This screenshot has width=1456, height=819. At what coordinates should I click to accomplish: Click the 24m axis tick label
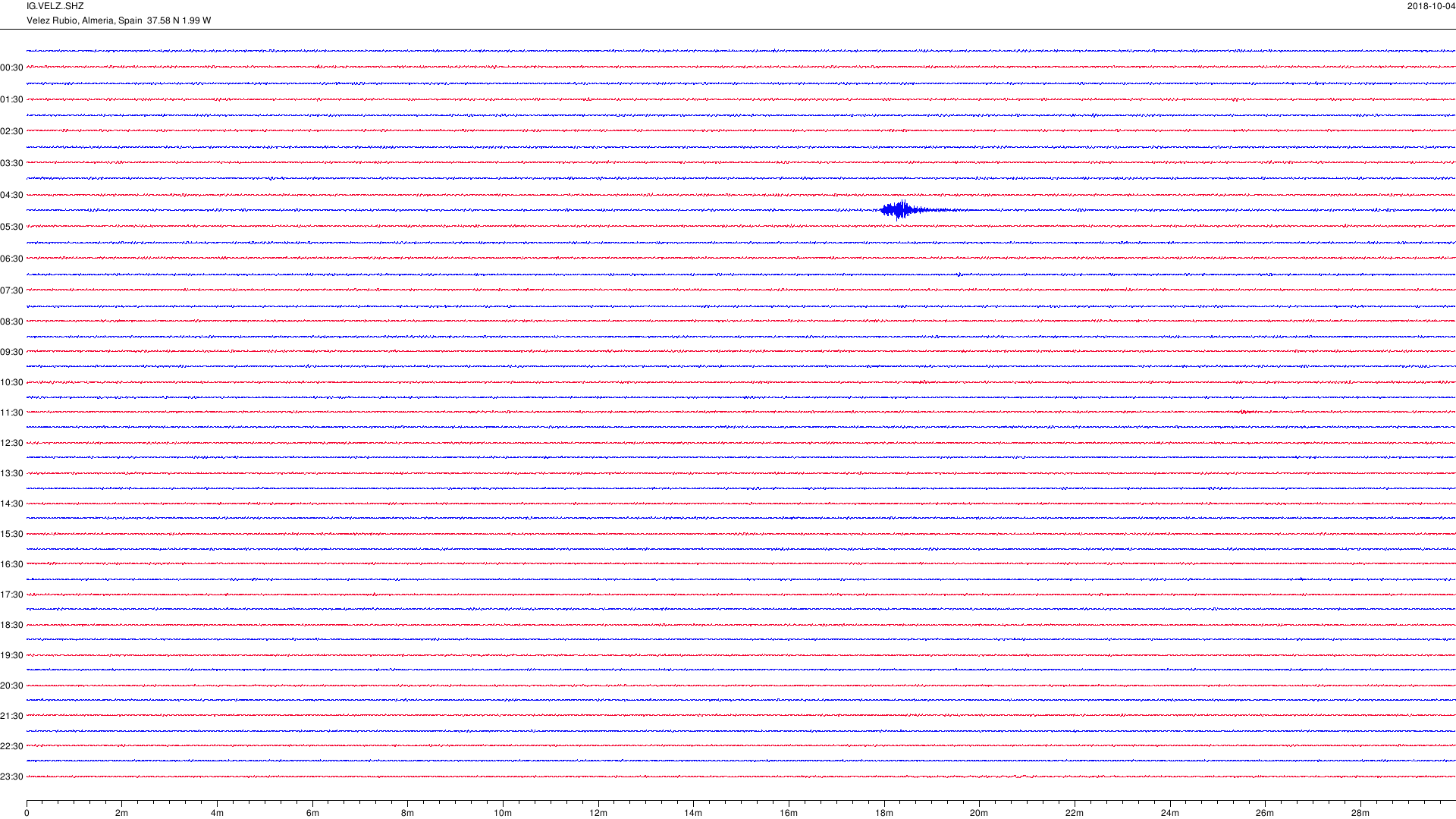click(1170, 814)
